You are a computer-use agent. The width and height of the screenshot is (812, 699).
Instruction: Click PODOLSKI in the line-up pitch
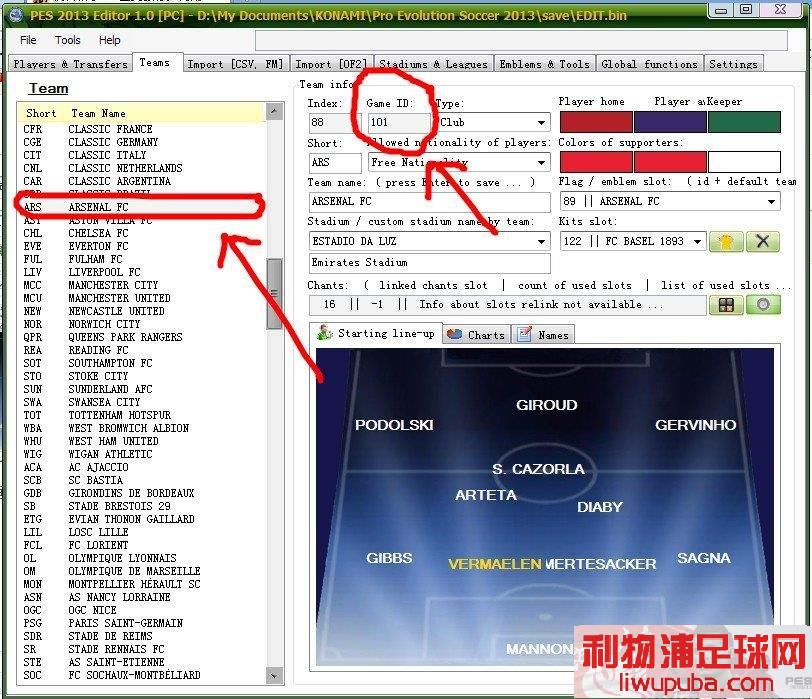pos(394,425)
